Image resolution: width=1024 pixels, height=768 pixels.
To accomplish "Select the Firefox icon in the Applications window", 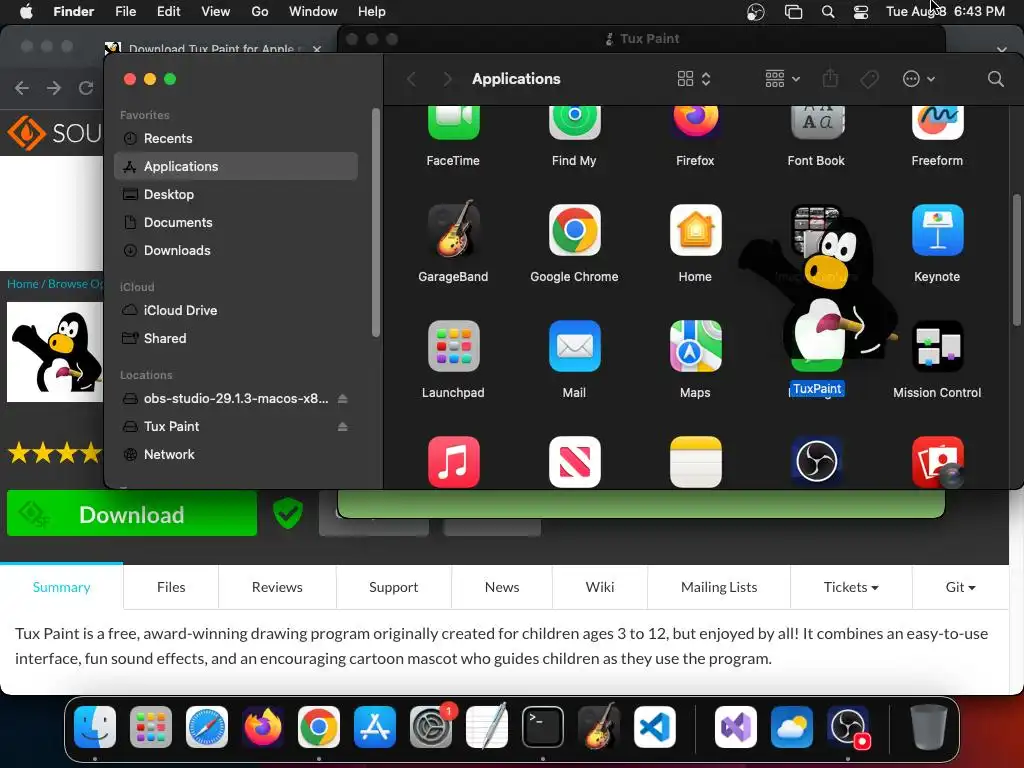I will pyautogui.click(x=695, y=123).
